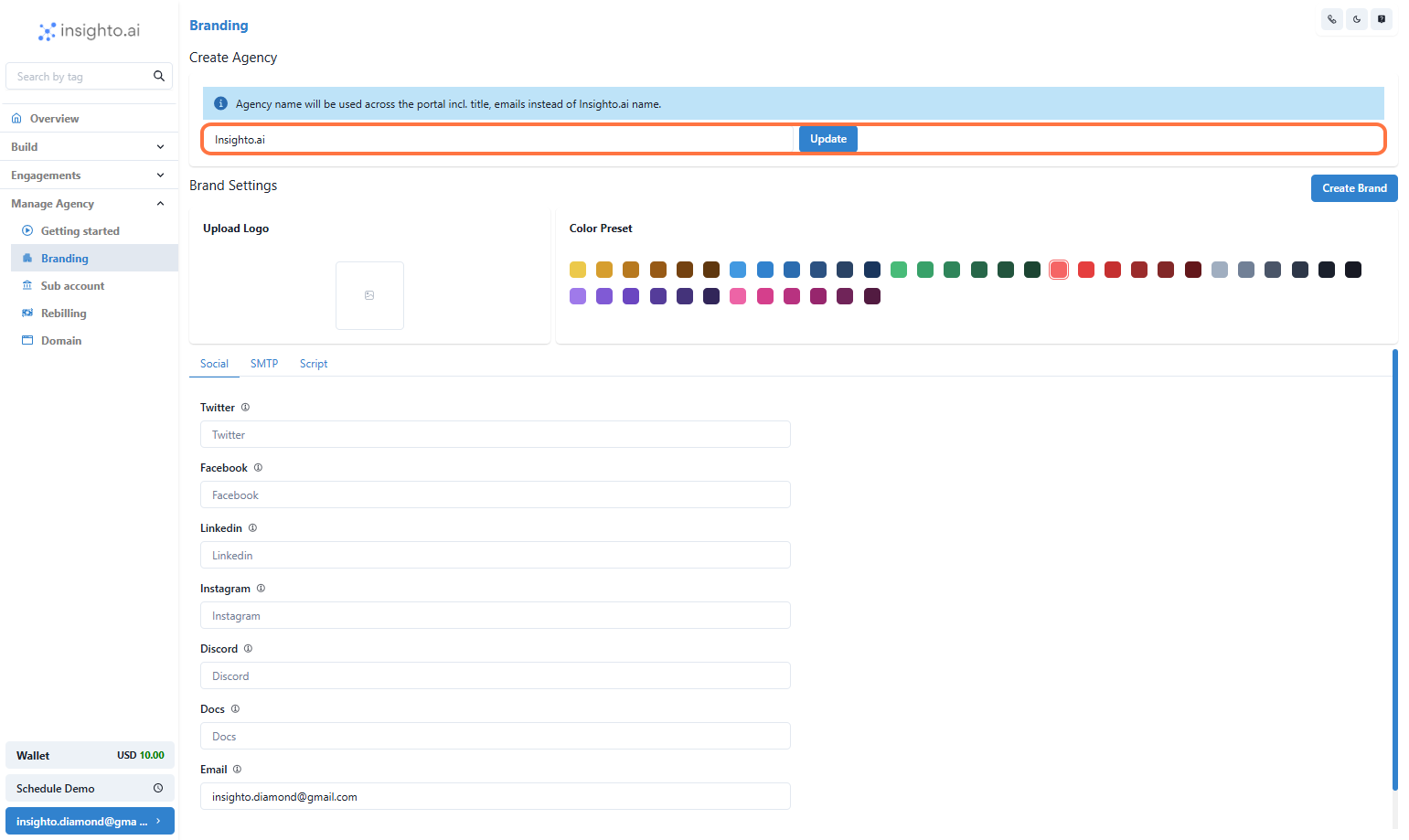Collapse the Manage Agency section

coord(89,204)
